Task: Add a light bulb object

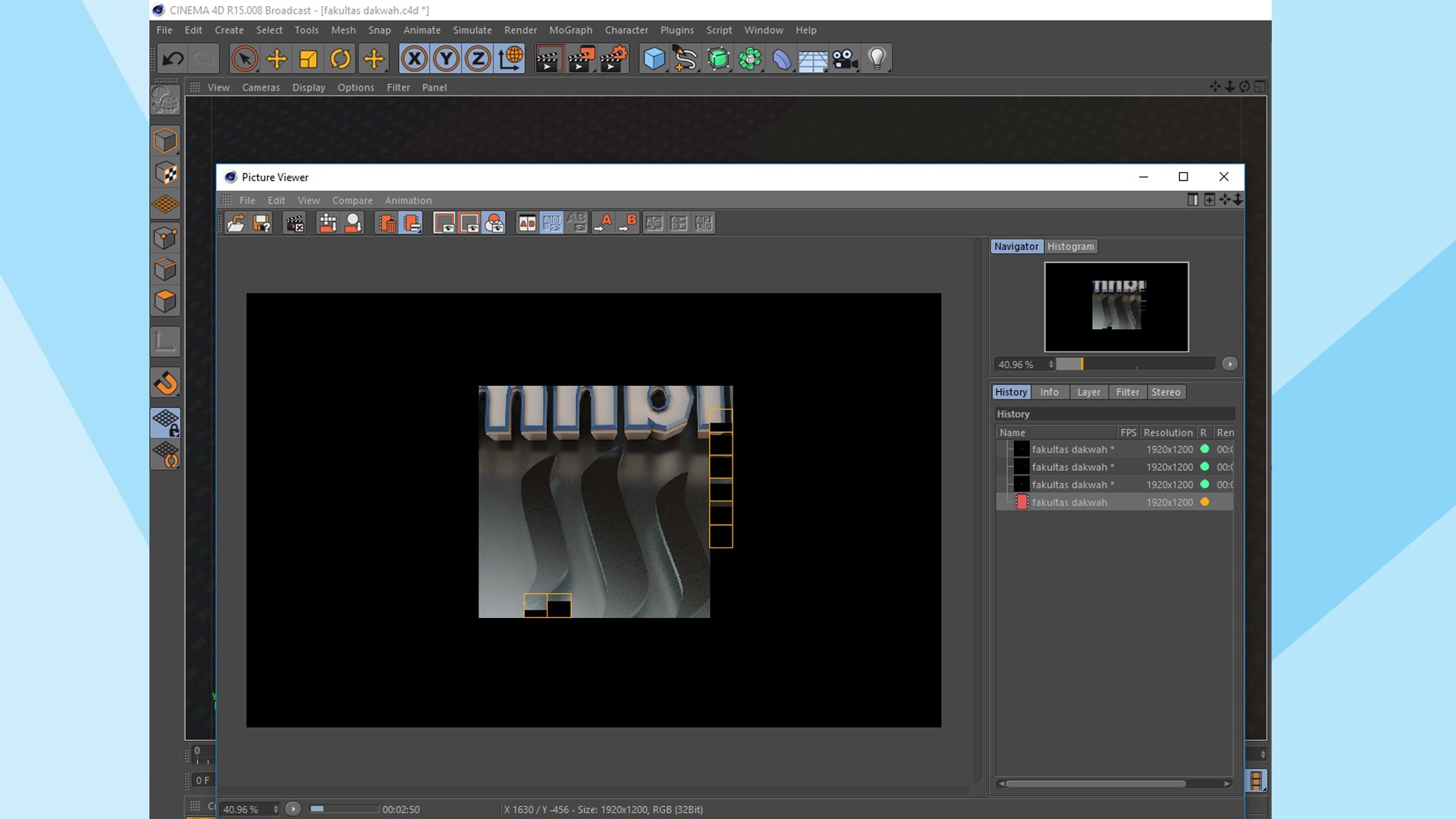Action: (877, 58)
